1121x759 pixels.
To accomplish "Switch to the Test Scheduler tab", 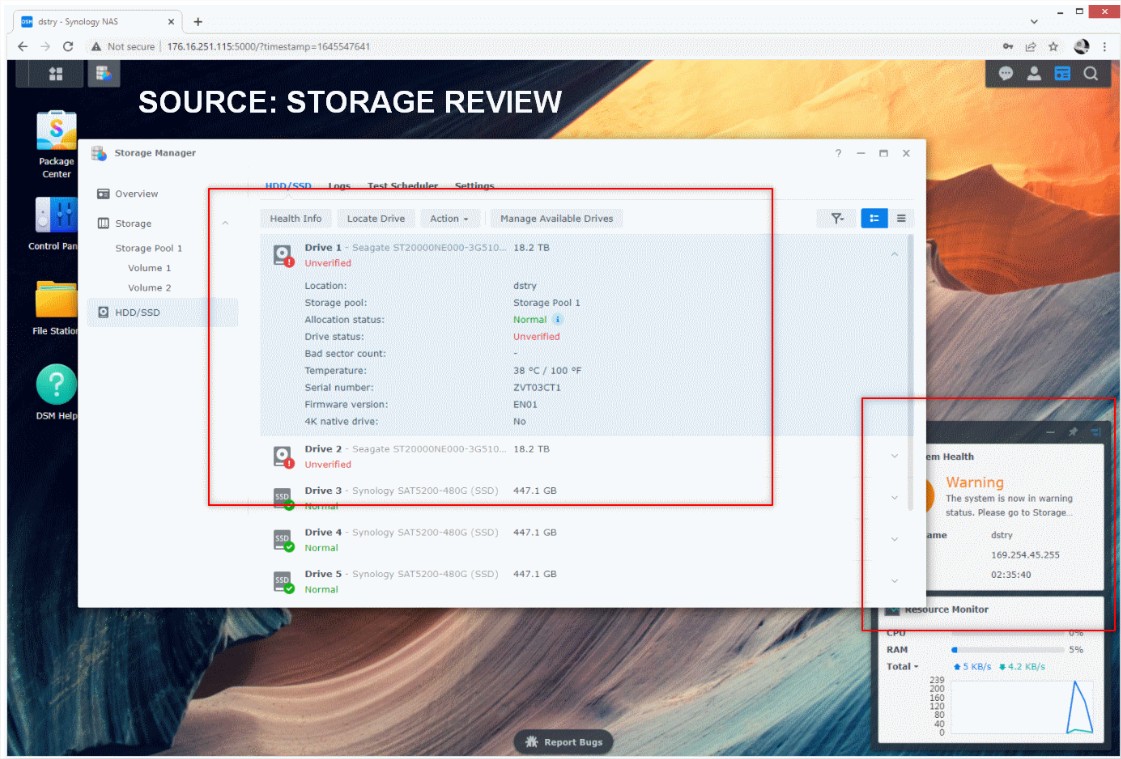I will pos(402,186).
